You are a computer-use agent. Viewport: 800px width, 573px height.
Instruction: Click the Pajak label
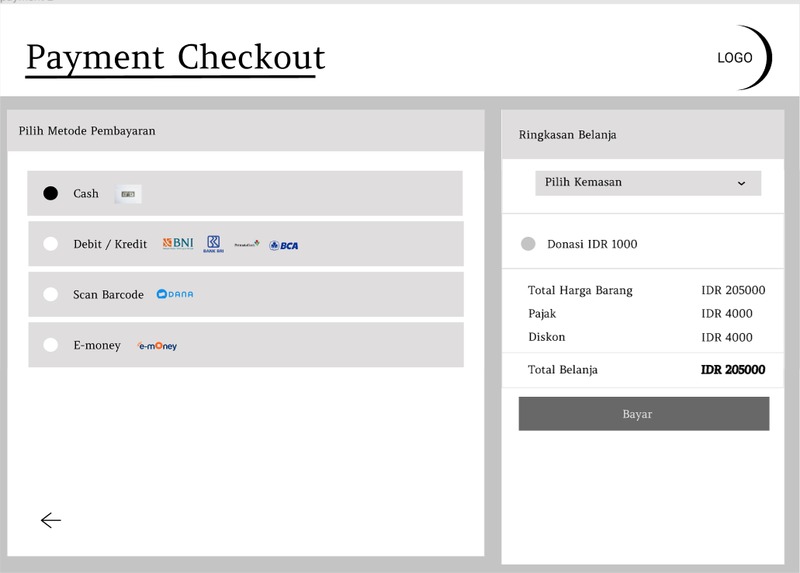542,314
